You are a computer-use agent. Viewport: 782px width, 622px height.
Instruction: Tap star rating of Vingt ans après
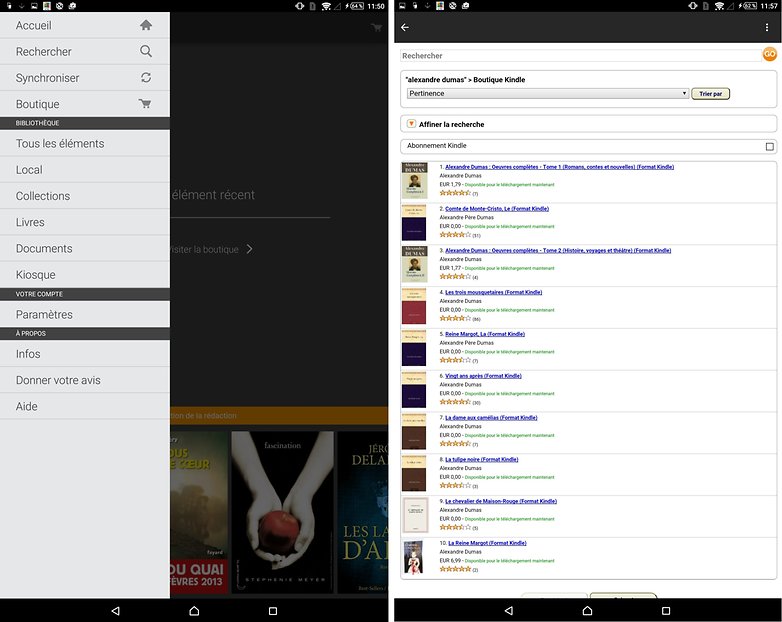coord(455,402)
